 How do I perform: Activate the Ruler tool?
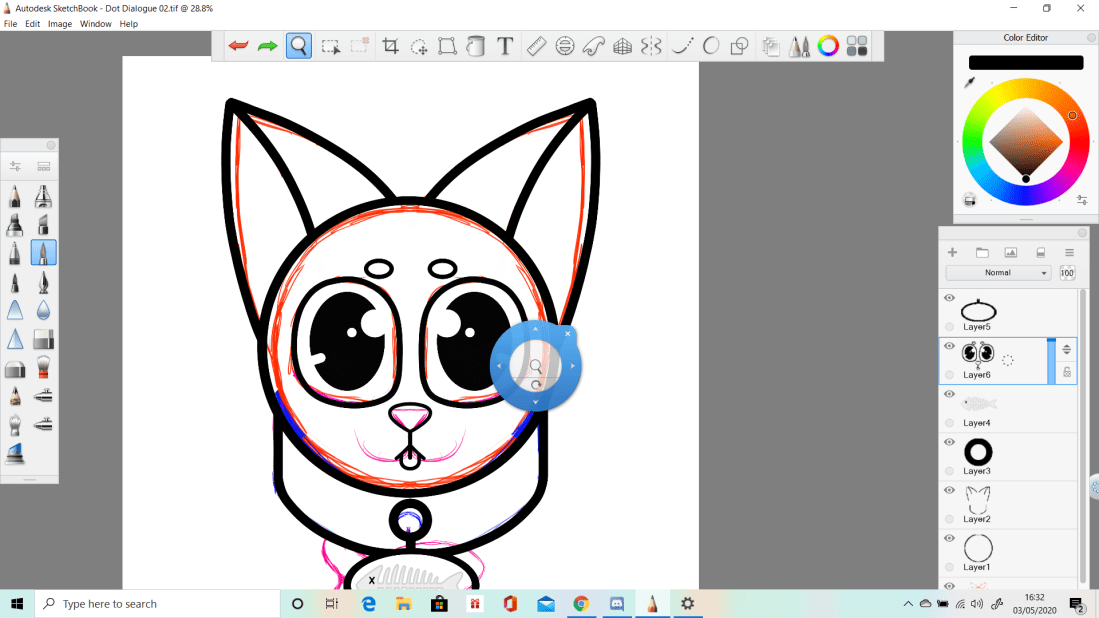(536, 46)
